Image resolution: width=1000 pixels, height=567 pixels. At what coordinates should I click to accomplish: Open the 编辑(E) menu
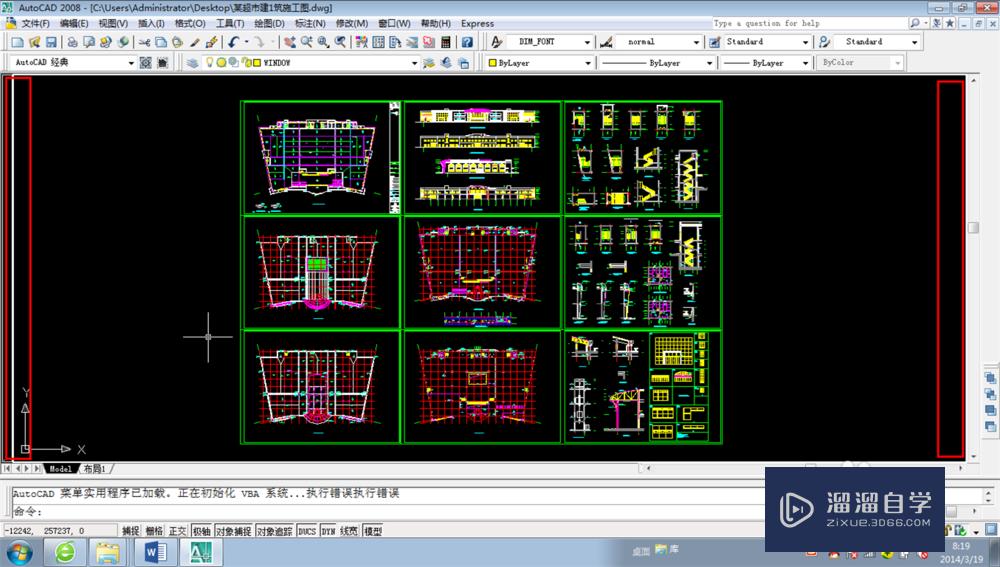click(74, 23)
